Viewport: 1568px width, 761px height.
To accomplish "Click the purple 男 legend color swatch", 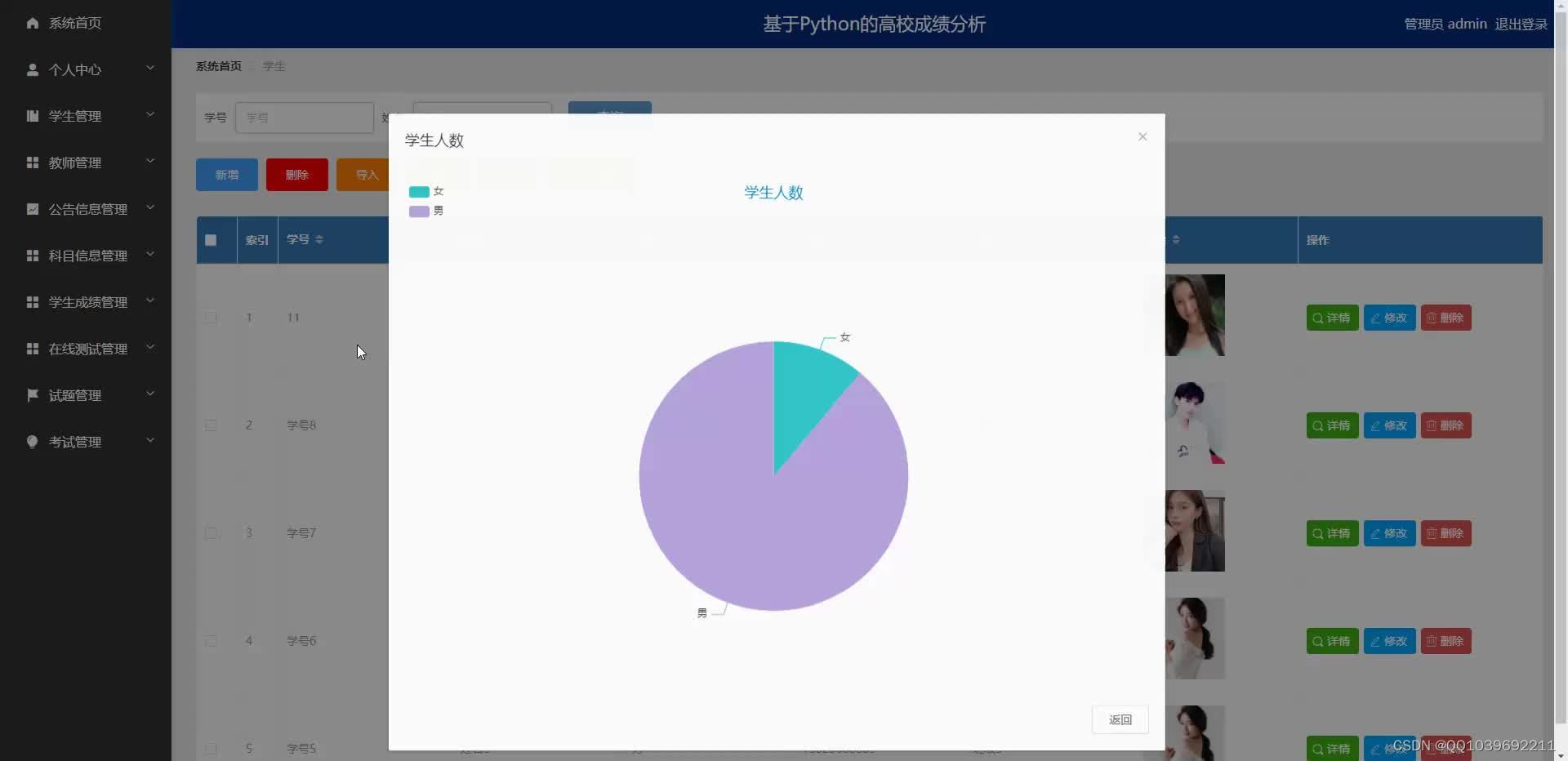I will (420, 211).
